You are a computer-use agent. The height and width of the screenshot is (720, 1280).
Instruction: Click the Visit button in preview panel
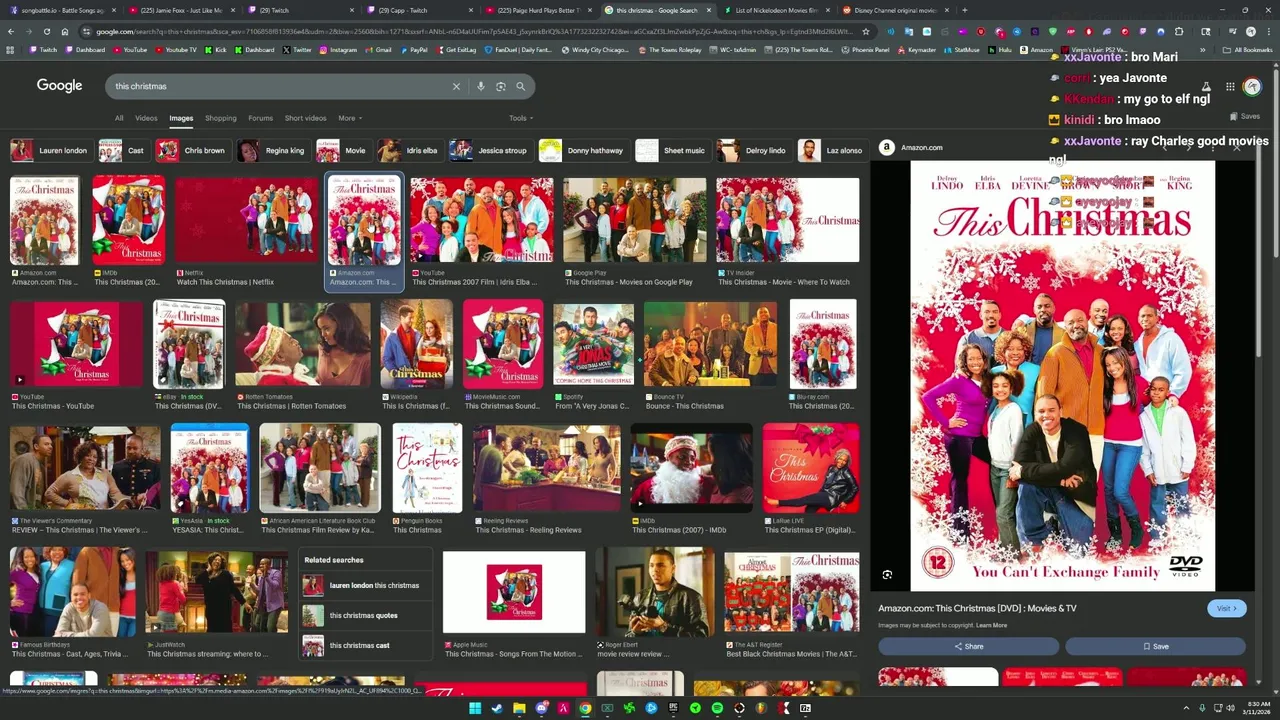[x=1226, y=608]
